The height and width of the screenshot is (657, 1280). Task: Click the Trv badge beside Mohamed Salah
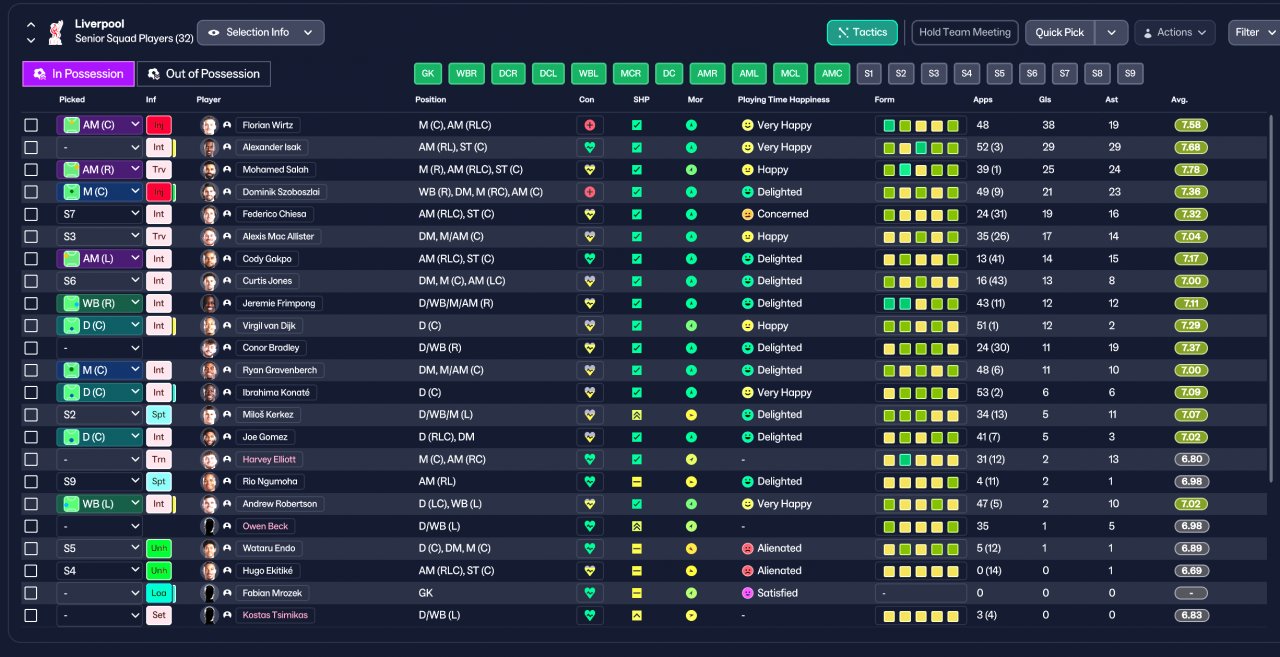[x=159, y=170]
